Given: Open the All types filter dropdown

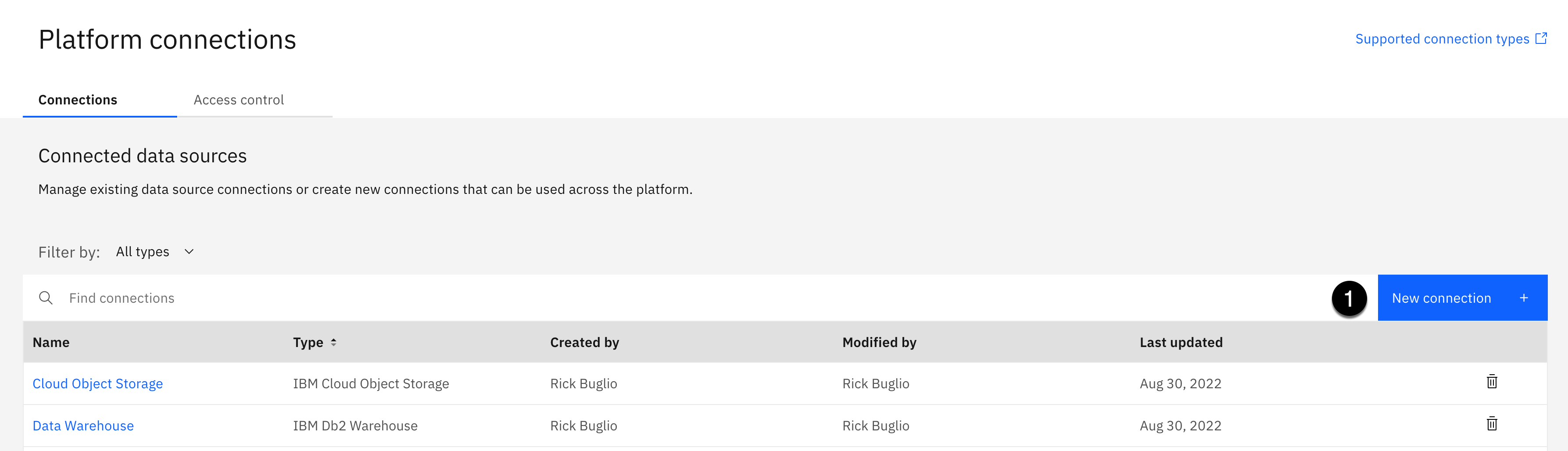Looking at the screenshot, I should click(x=143, y=252).
